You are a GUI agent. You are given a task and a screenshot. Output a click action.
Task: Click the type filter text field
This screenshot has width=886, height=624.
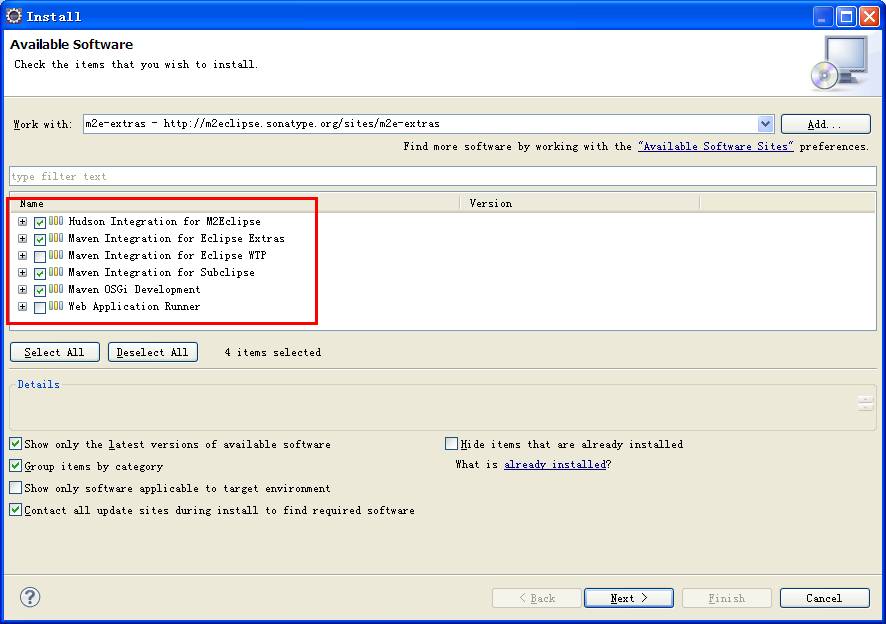(443, 176)
